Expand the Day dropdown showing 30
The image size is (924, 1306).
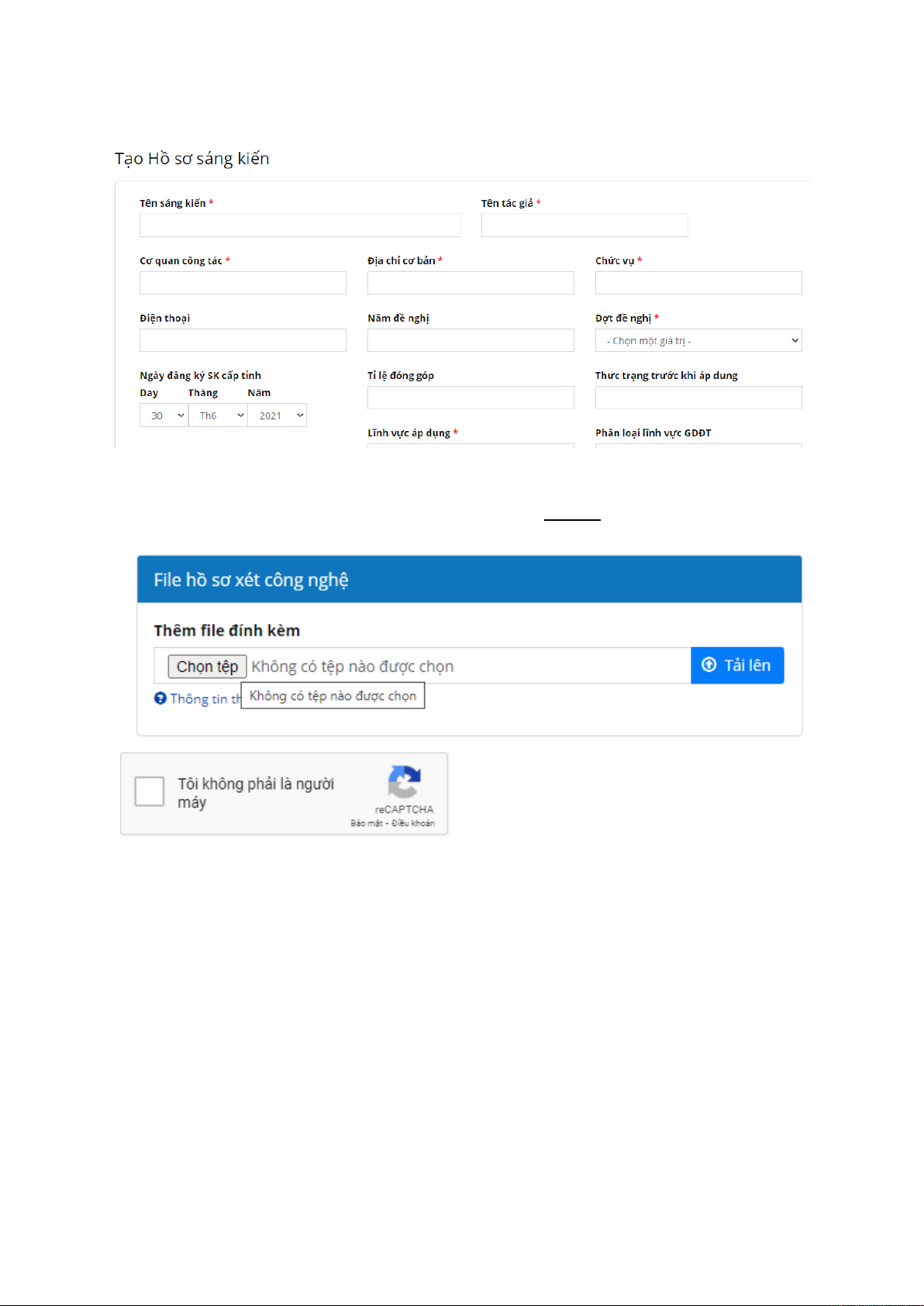point(164,415)
